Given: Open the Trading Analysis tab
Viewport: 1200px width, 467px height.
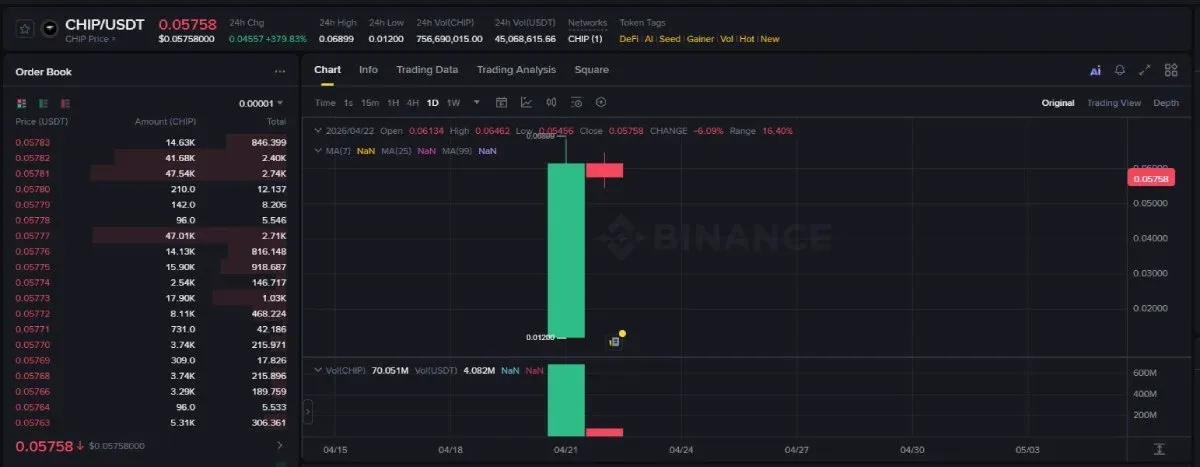Looking at the screenshot, I should pos(516,70).
